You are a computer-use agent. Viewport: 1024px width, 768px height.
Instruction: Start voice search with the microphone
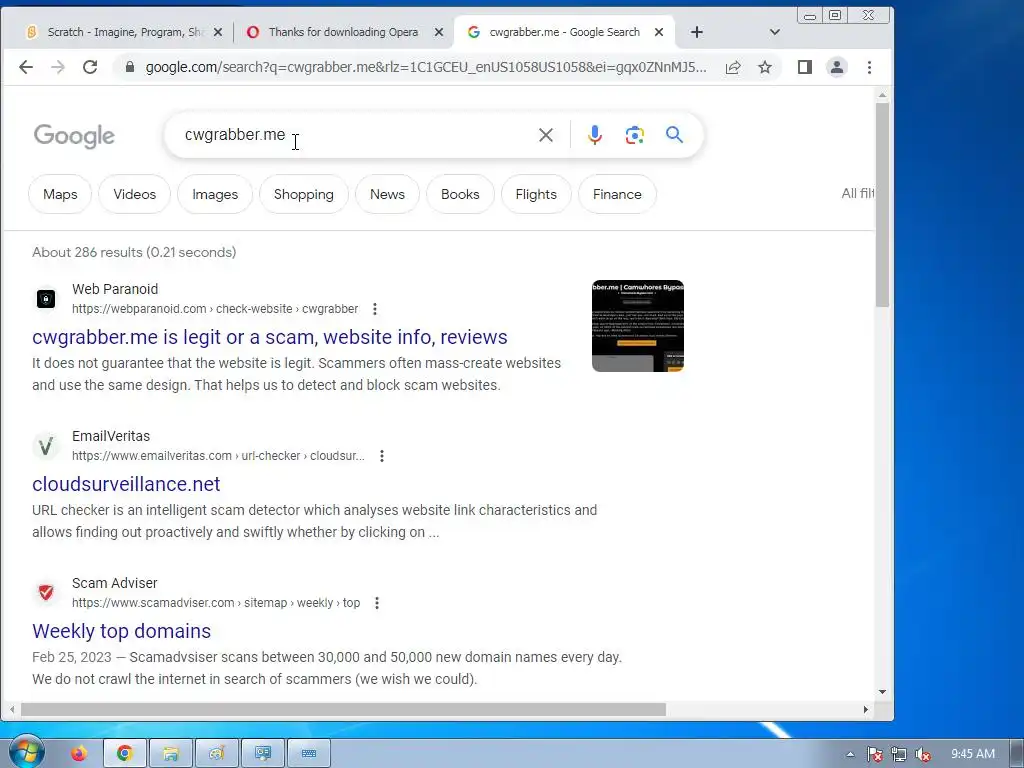click(594, 135)
